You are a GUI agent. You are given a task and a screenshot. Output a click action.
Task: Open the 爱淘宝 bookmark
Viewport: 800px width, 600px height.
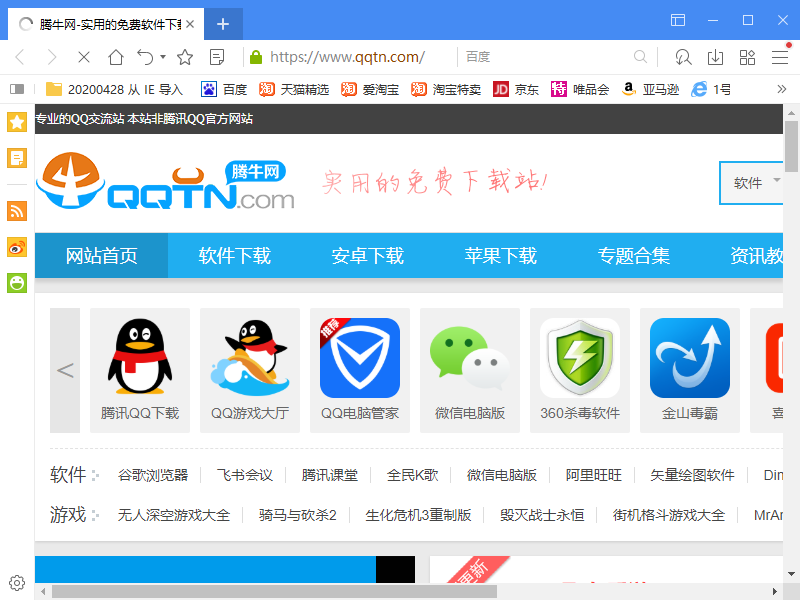pos(370,89)
